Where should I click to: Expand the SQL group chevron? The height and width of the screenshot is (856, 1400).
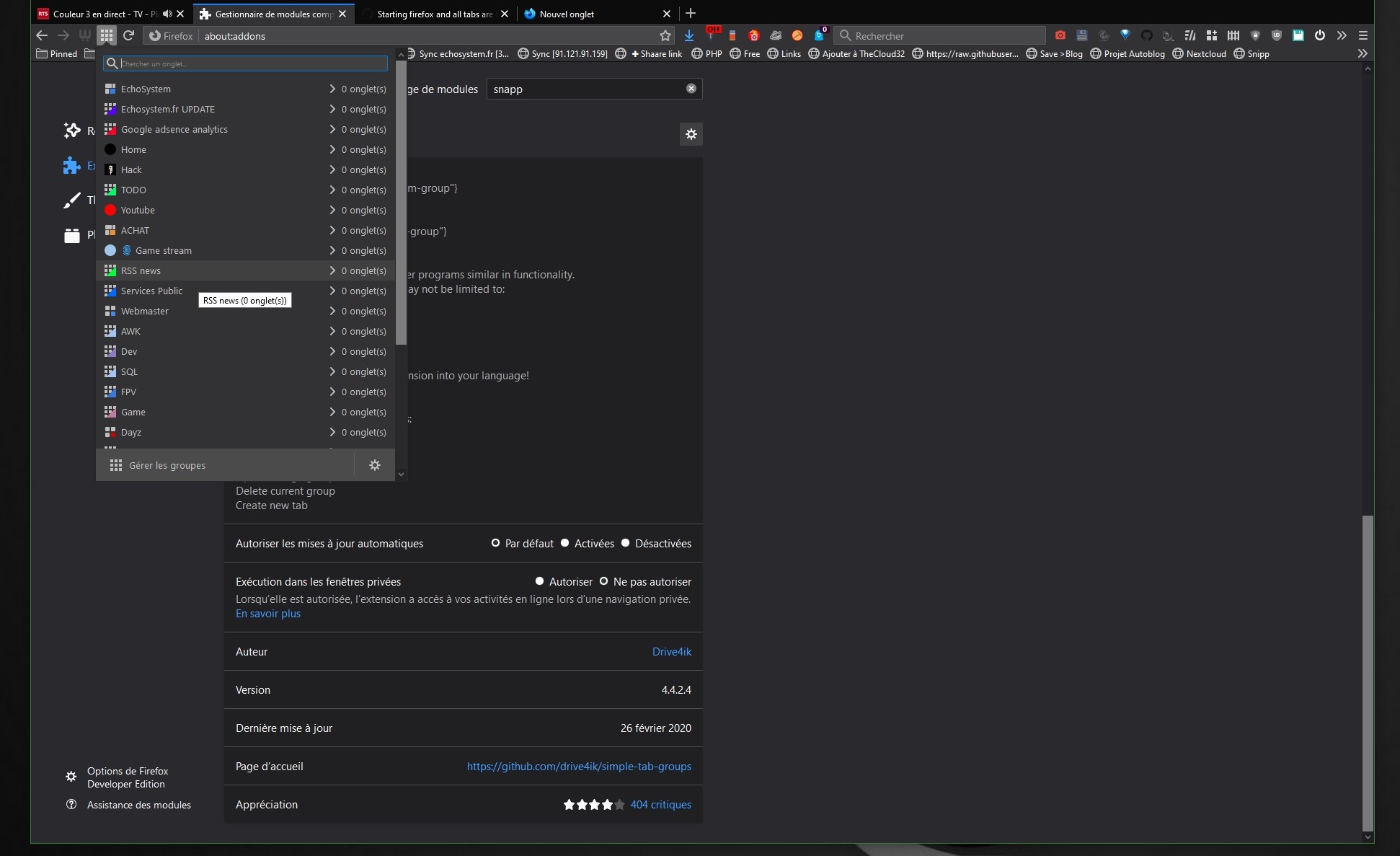click(x=332, y=371)
